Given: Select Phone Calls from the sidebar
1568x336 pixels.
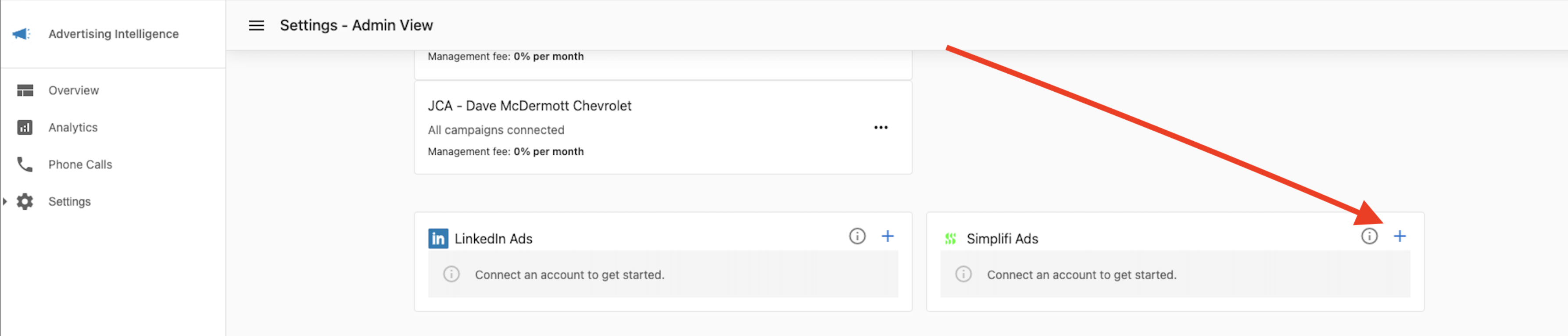Looking at the screenshot, I should tap(80, 164).
